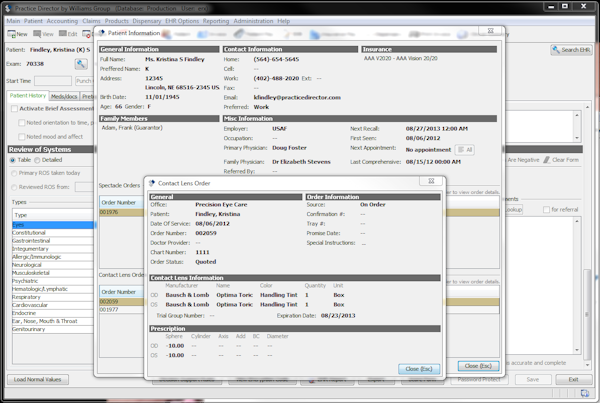Select Gastrointestinal in Types list

[53, 241]
